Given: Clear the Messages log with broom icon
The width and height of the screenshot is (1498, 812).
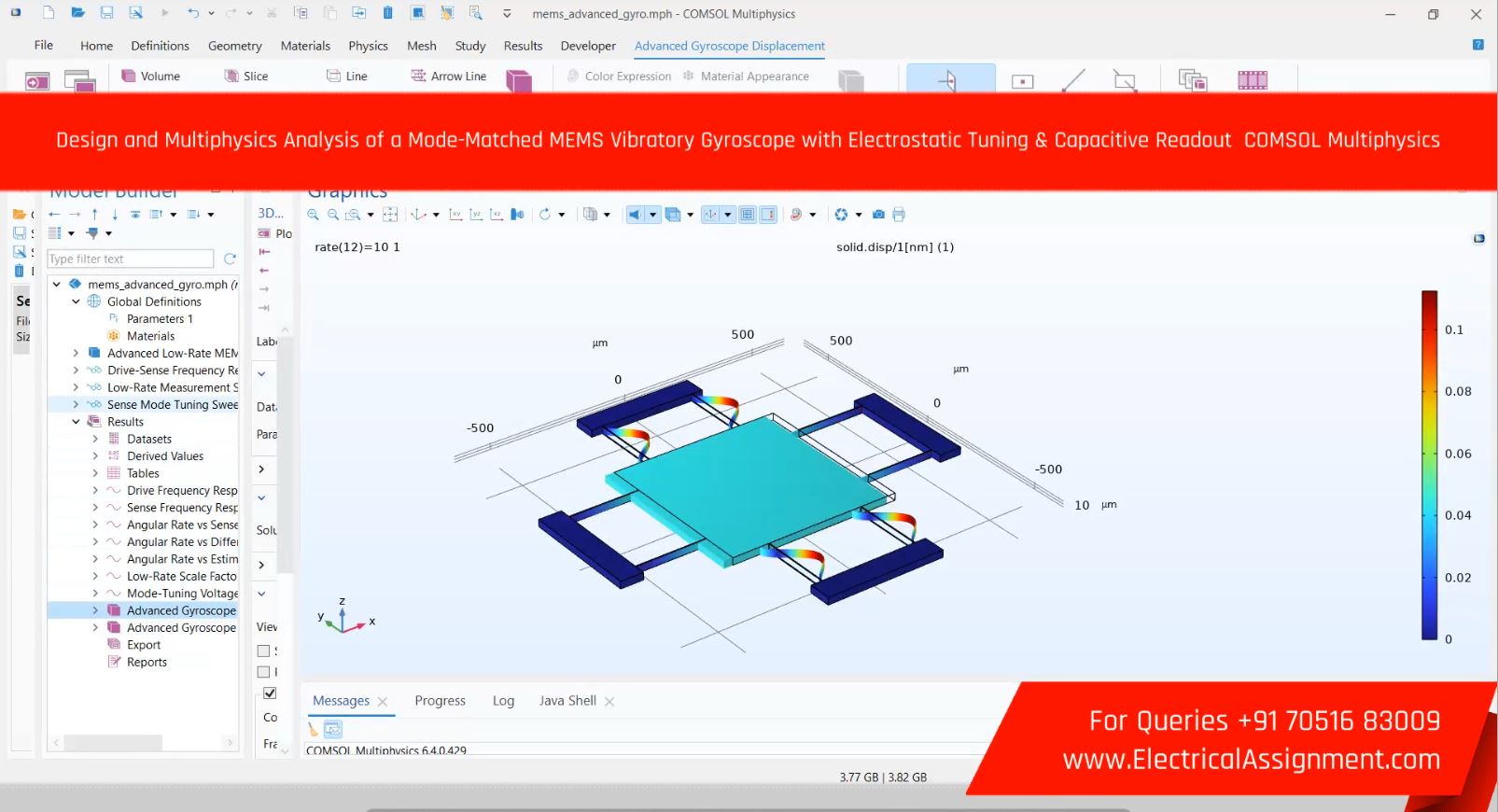Looking at the screenshot, I should pos(314,730).
